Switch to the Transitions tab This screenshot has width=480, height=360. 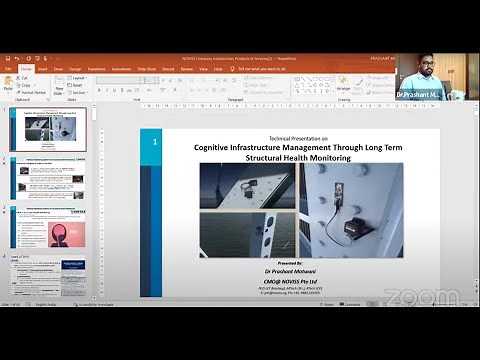[96, 69]
